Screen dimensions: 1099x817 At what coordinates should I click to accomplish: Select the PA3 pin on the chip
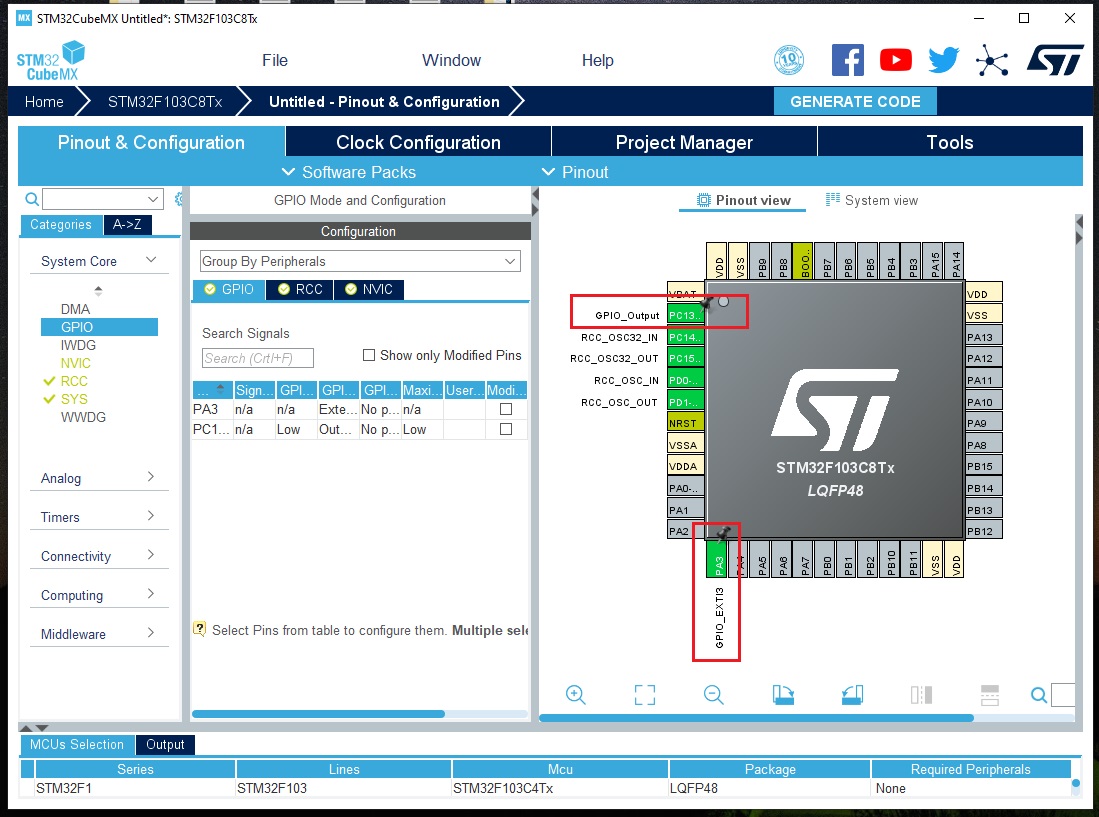[719, 562]
